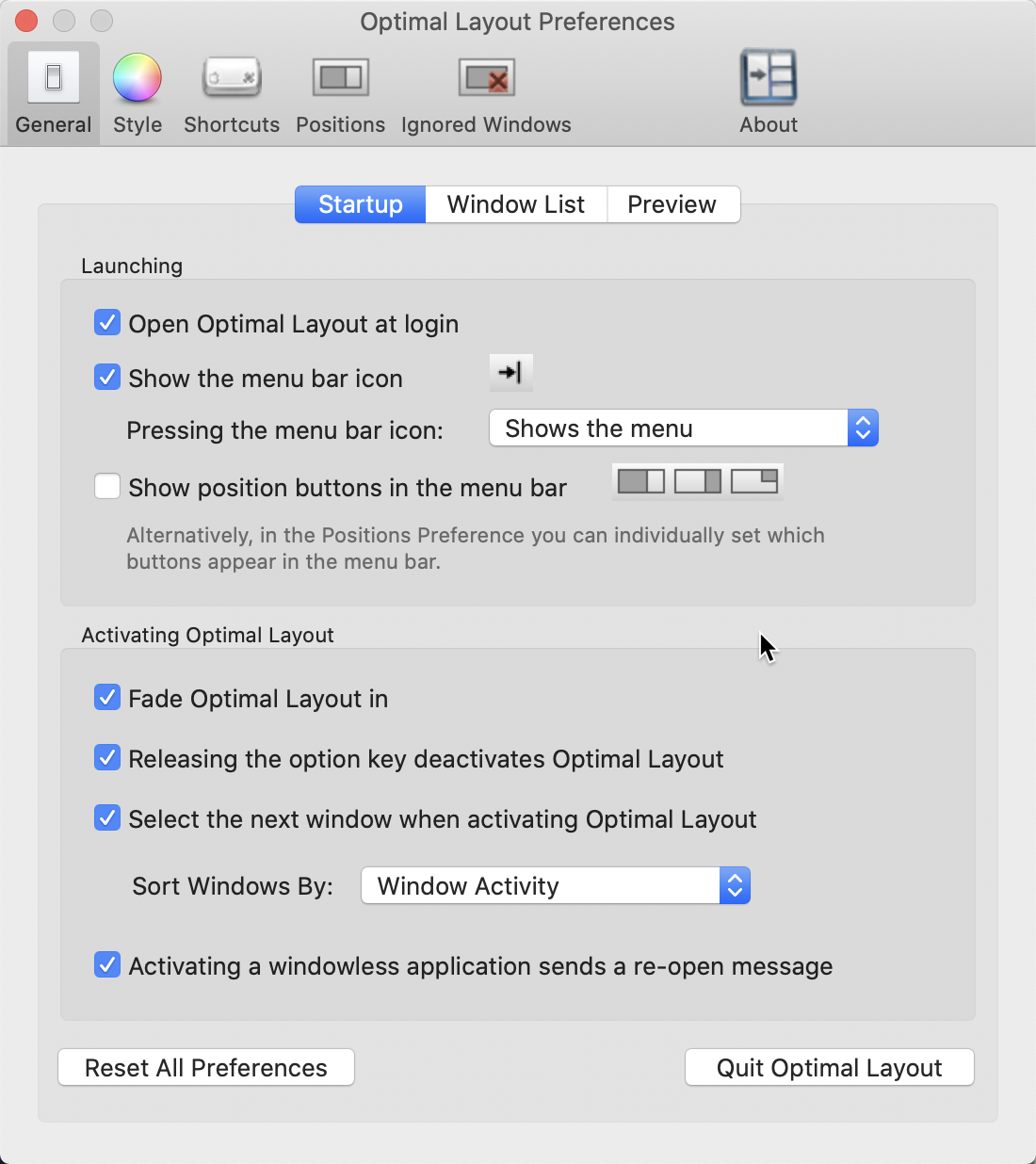
Task: Uncheck Releasing the option key deactivates
Action: 107,758
